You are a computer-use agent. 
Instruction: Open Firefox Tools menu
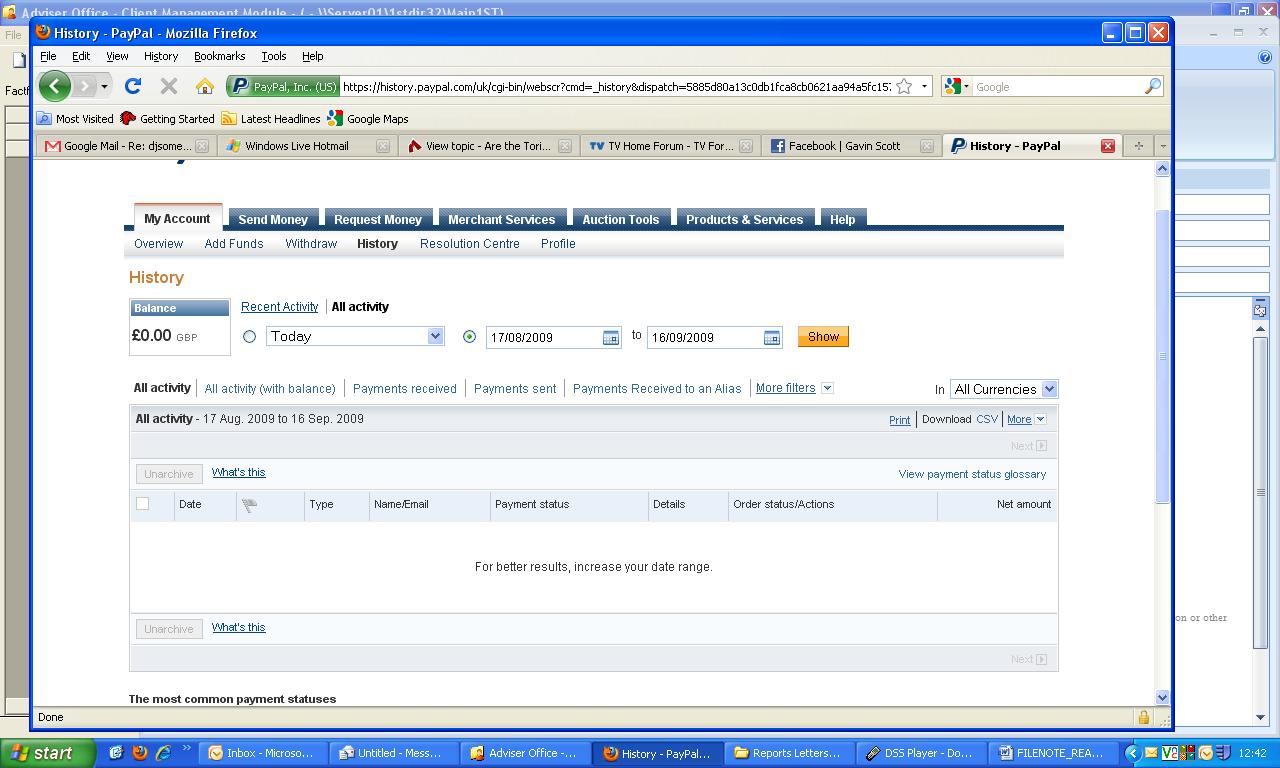pyautogui.click(x=274, y=56)
